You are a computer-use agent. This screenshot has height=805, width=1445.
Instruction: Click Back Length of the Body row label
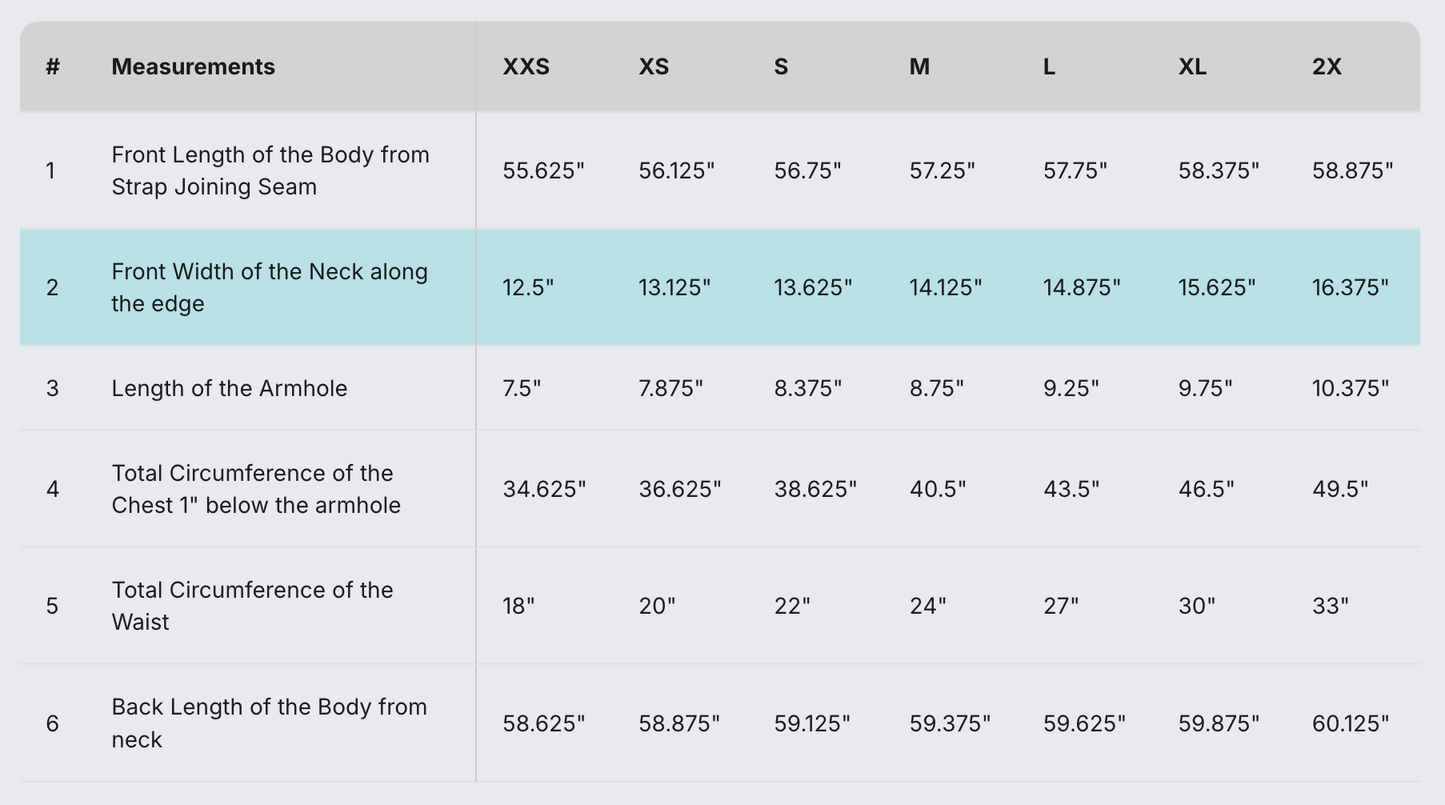point(269,723)
